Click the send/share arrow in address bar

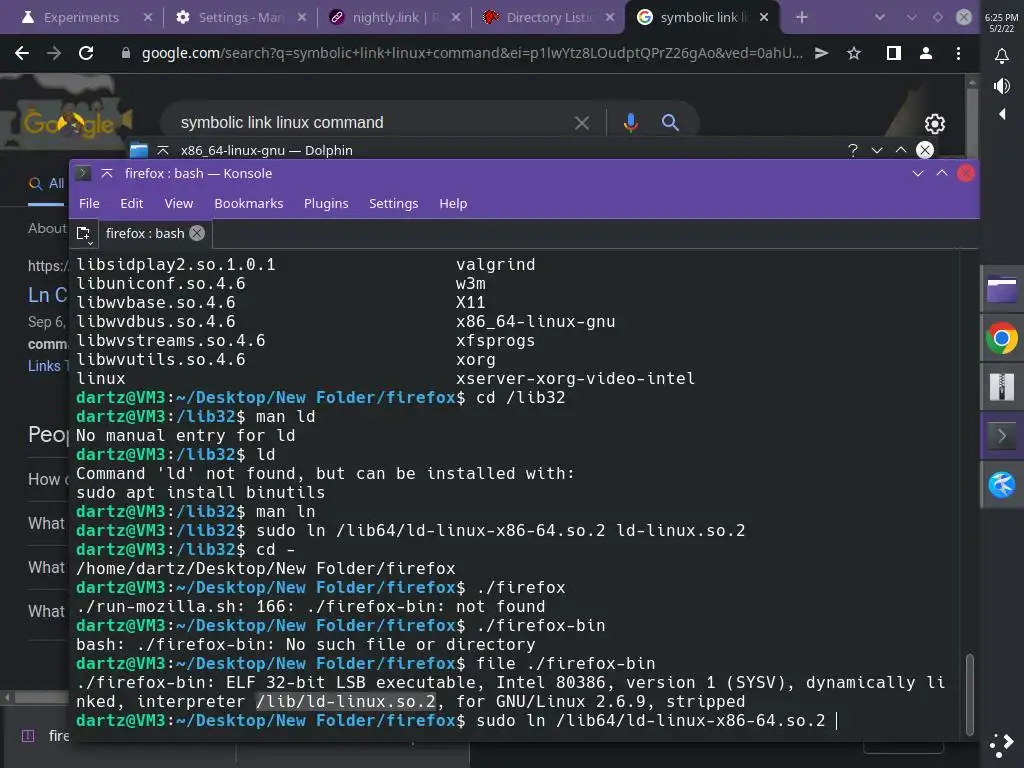coord(822,53)
